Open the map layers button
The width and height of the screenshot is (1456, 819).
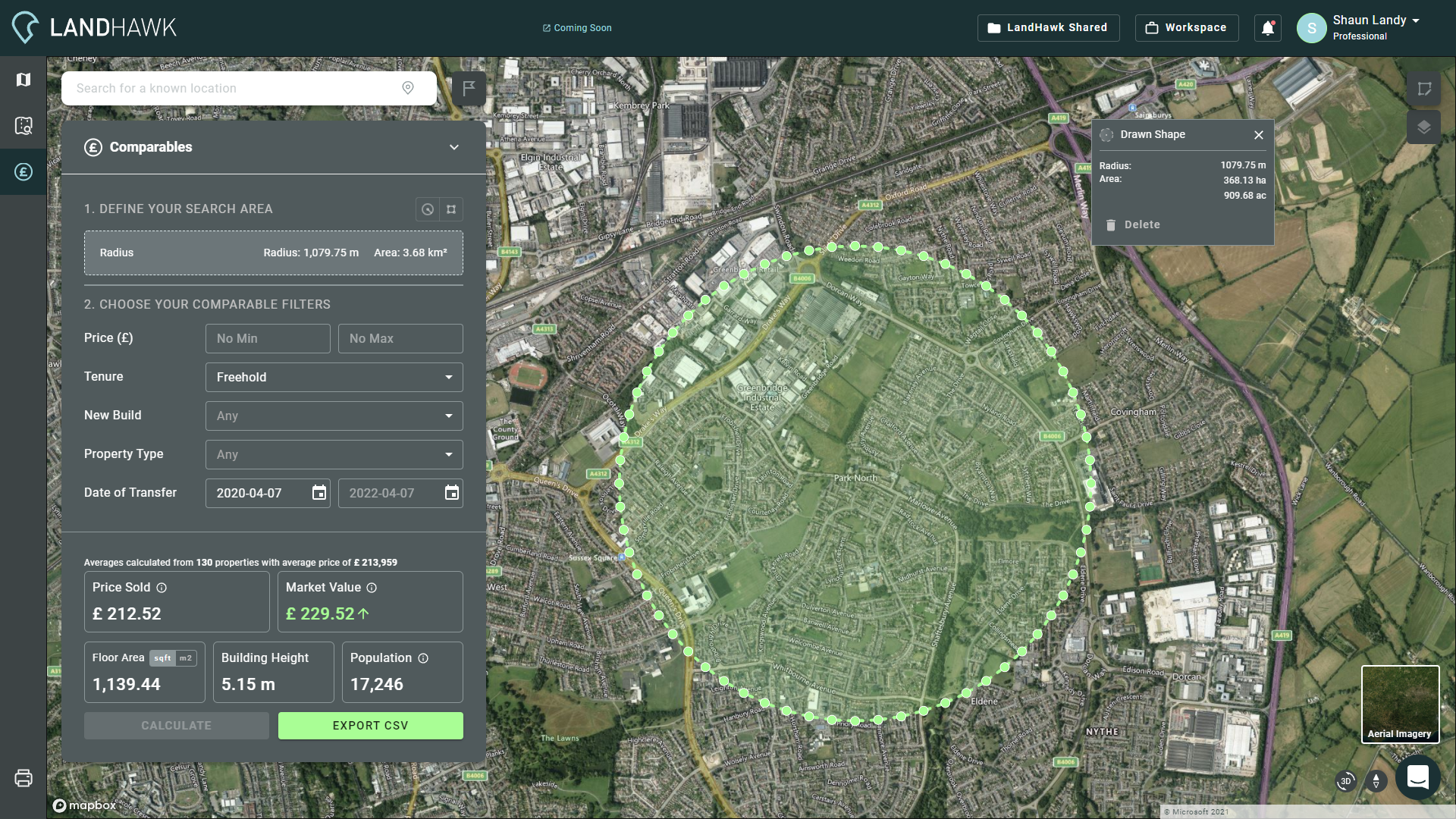[x=1423, y=127]
